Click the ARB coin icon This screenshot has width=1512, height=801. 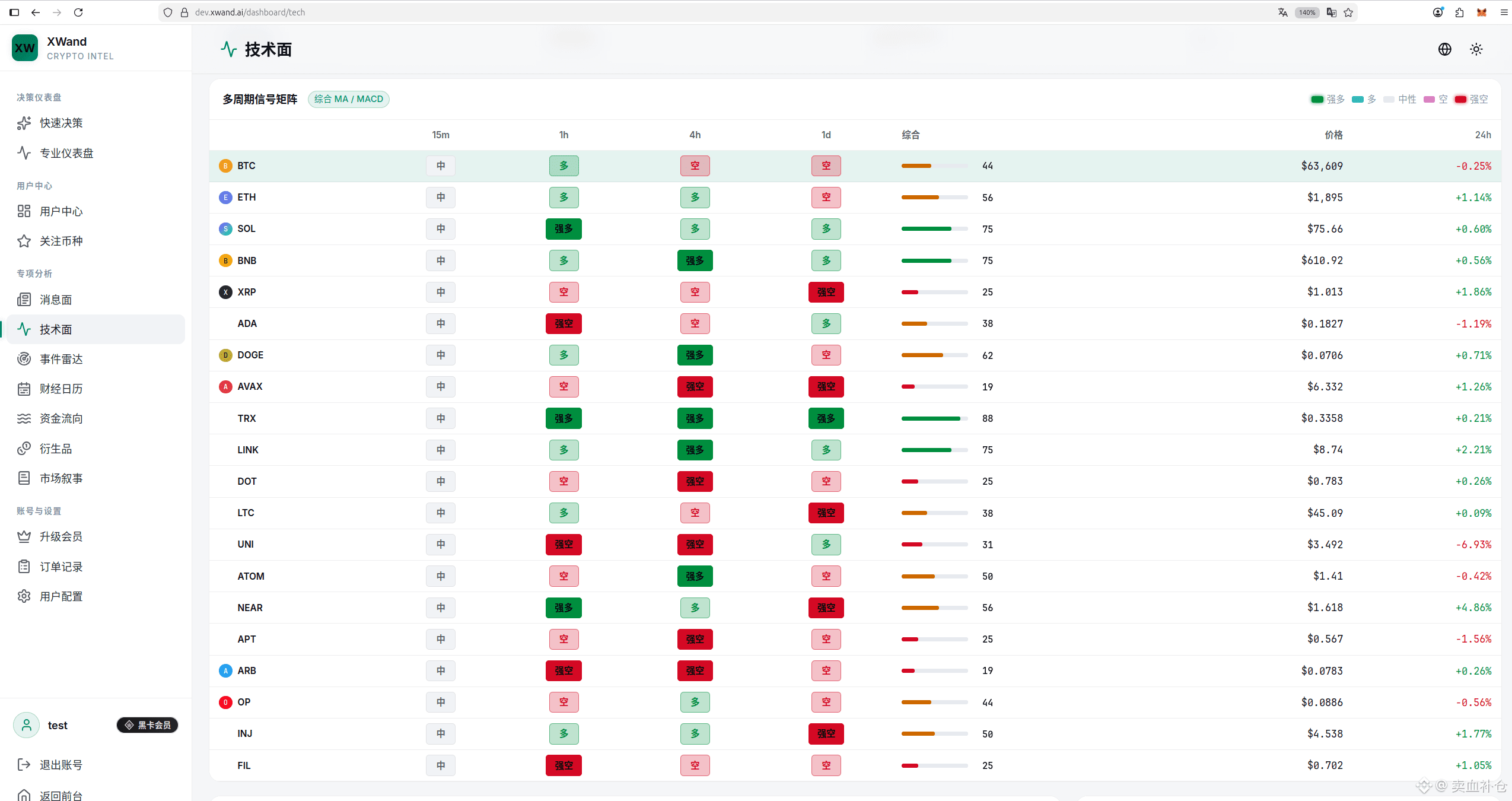coord(225,670)
